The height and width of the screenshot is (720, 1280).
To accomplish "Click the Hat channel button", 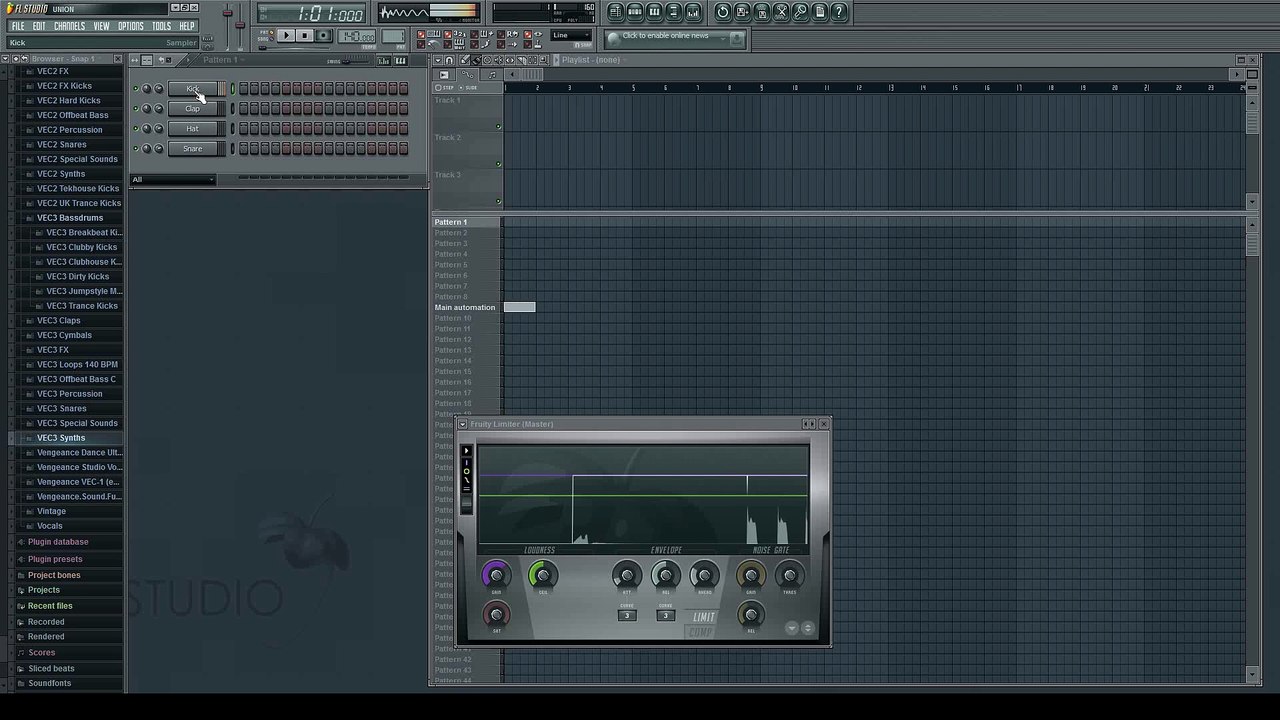I will [193, 129].
